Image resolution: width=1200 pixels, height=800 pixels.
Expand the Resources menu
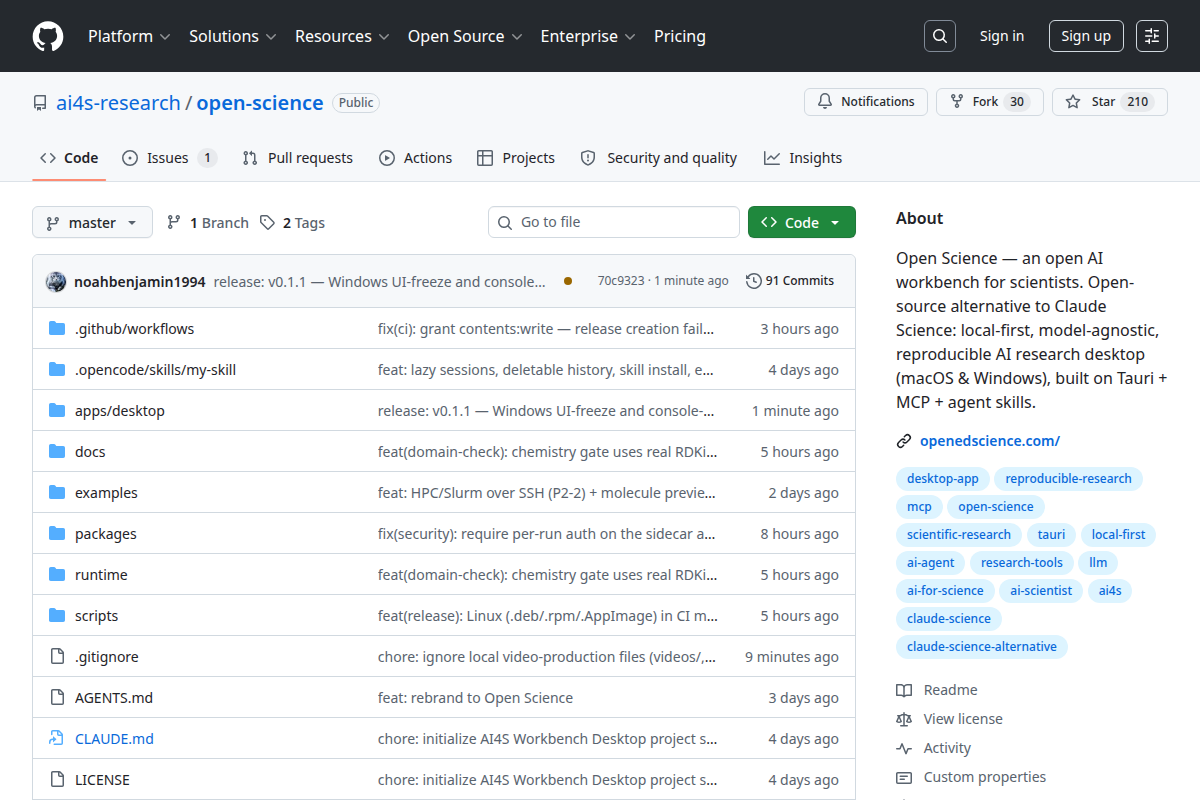(341, 36)
